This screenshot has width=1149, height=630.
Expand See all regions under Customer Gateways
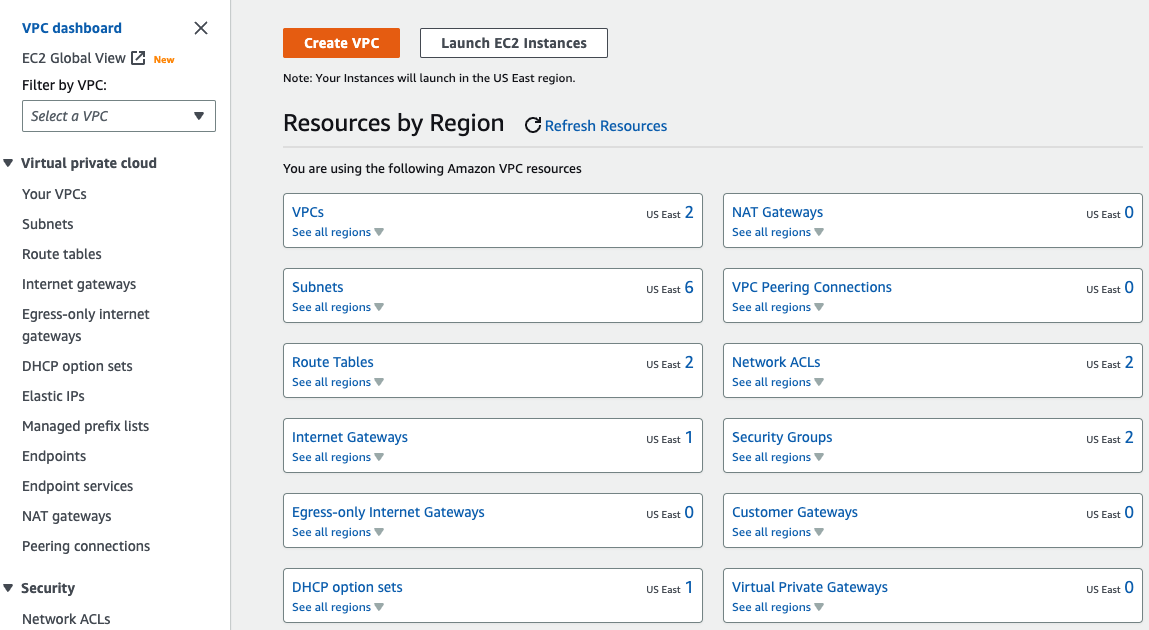point(777,532)
